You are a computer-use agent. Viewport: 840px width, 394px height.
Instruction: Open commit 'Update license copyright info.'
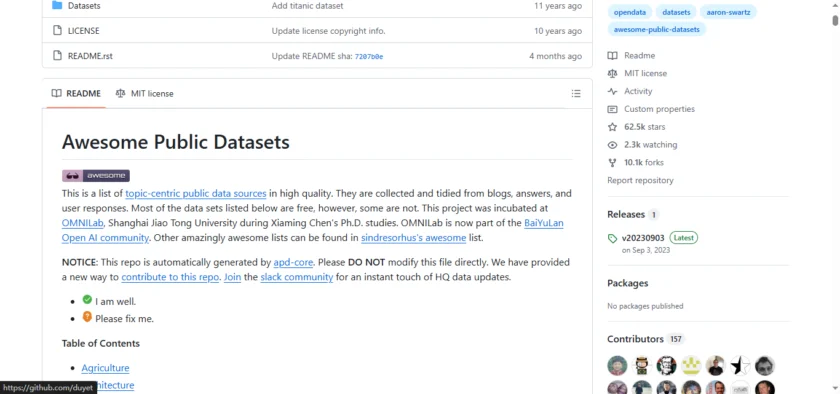click(x=328, y=31)
